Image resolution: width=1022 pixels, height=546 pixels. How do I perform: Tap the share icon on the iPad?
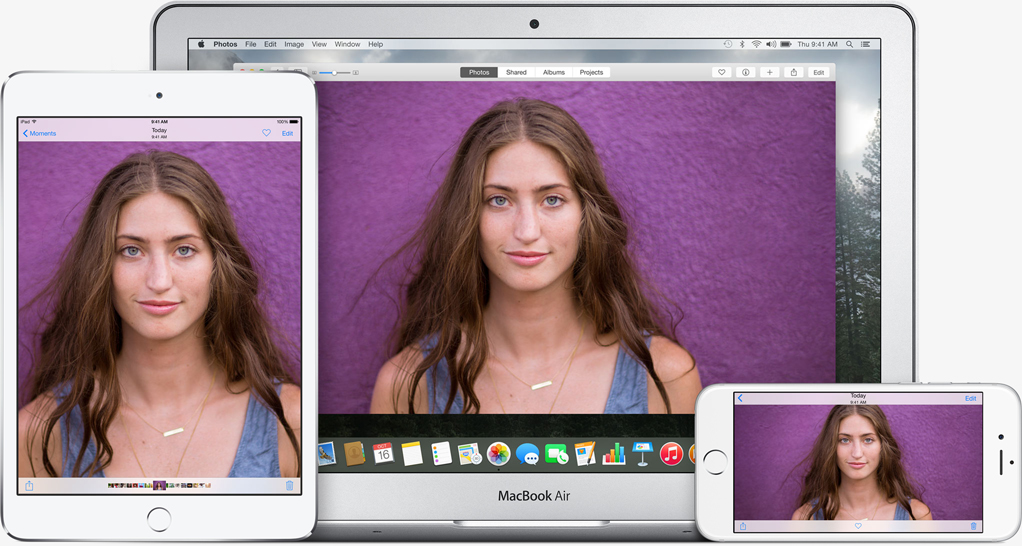(x=29, y=486)
